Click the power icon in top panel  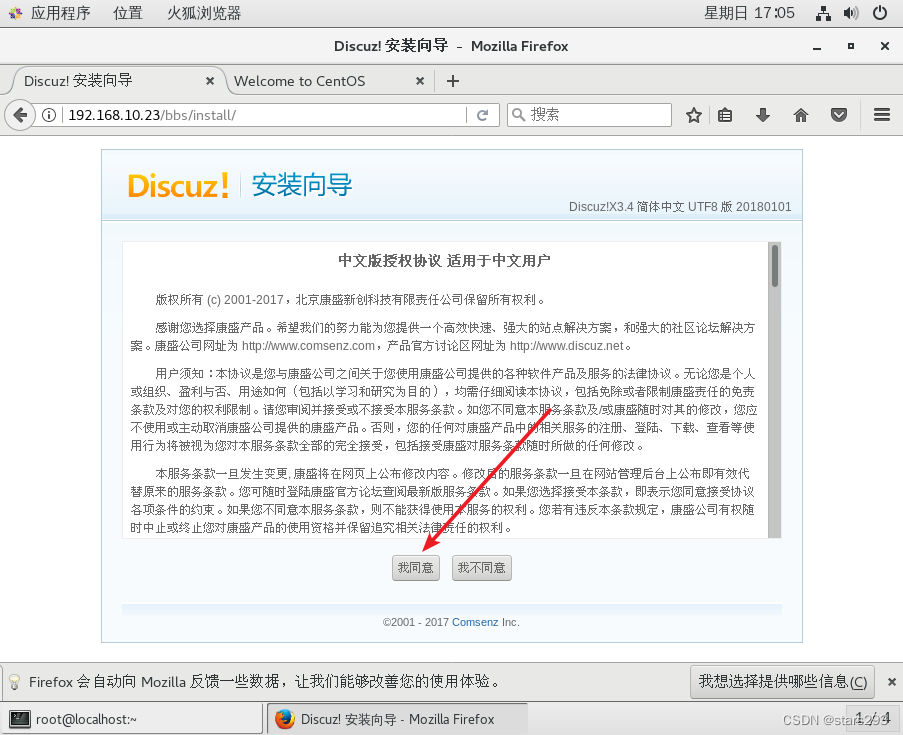click(880, 13)
